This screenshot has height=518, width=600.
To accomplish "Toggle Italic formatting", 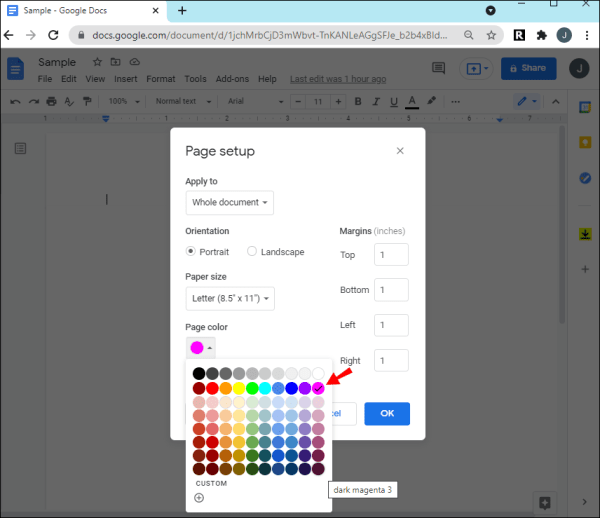I will click(x=376, y=101).
